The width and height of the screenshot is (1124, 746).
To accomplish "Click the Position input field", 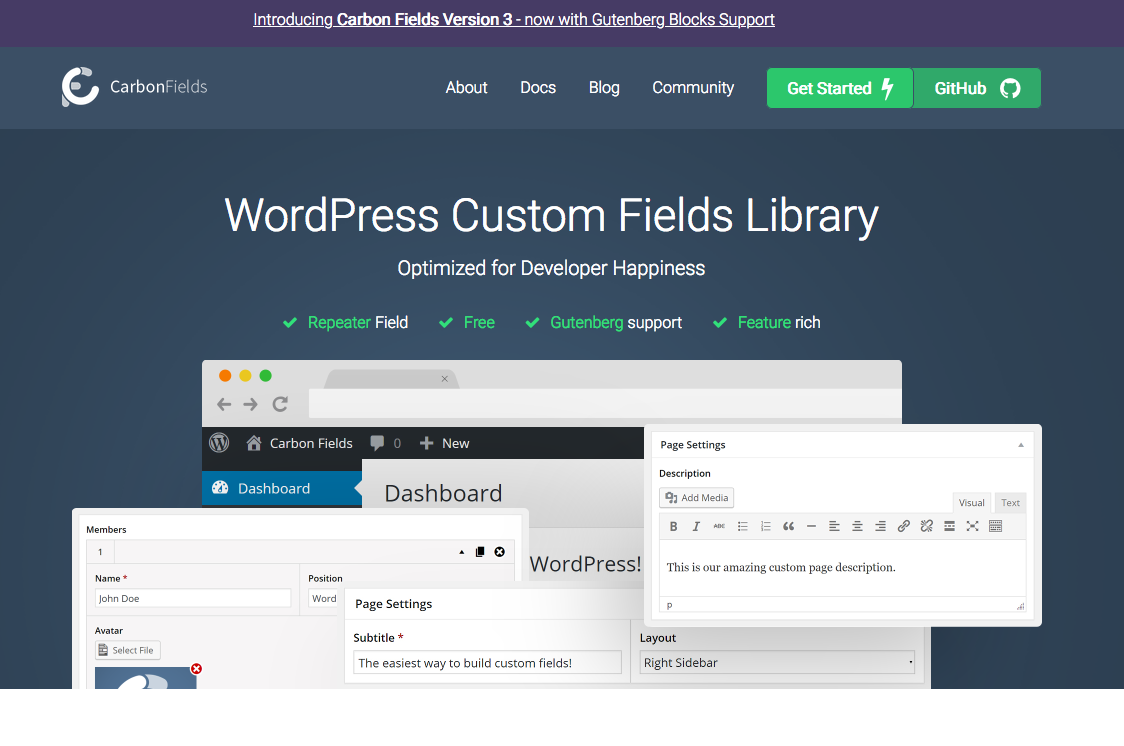I will (323, 598).
